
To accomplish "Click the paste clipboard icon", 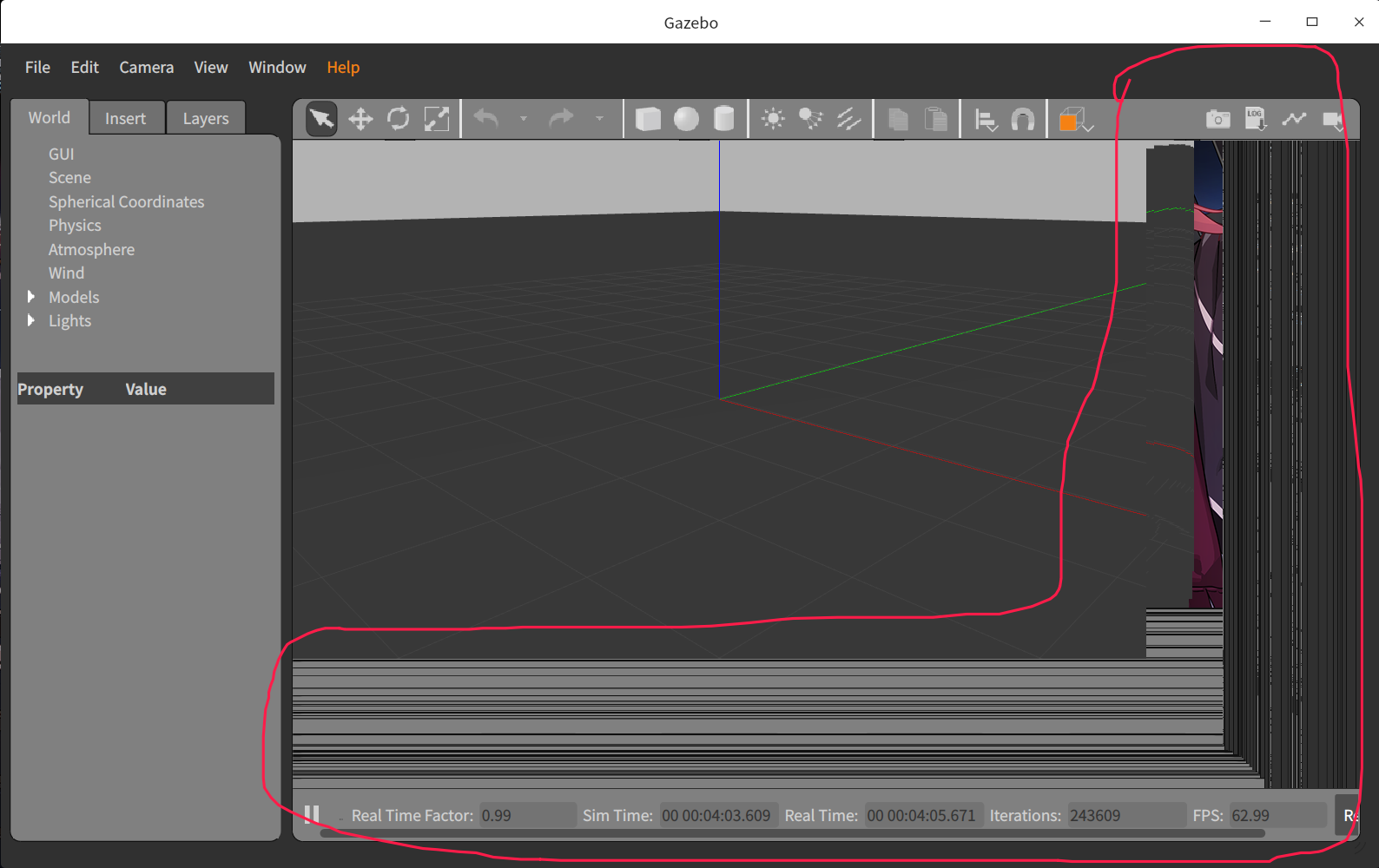I will [x=936, y=119].
